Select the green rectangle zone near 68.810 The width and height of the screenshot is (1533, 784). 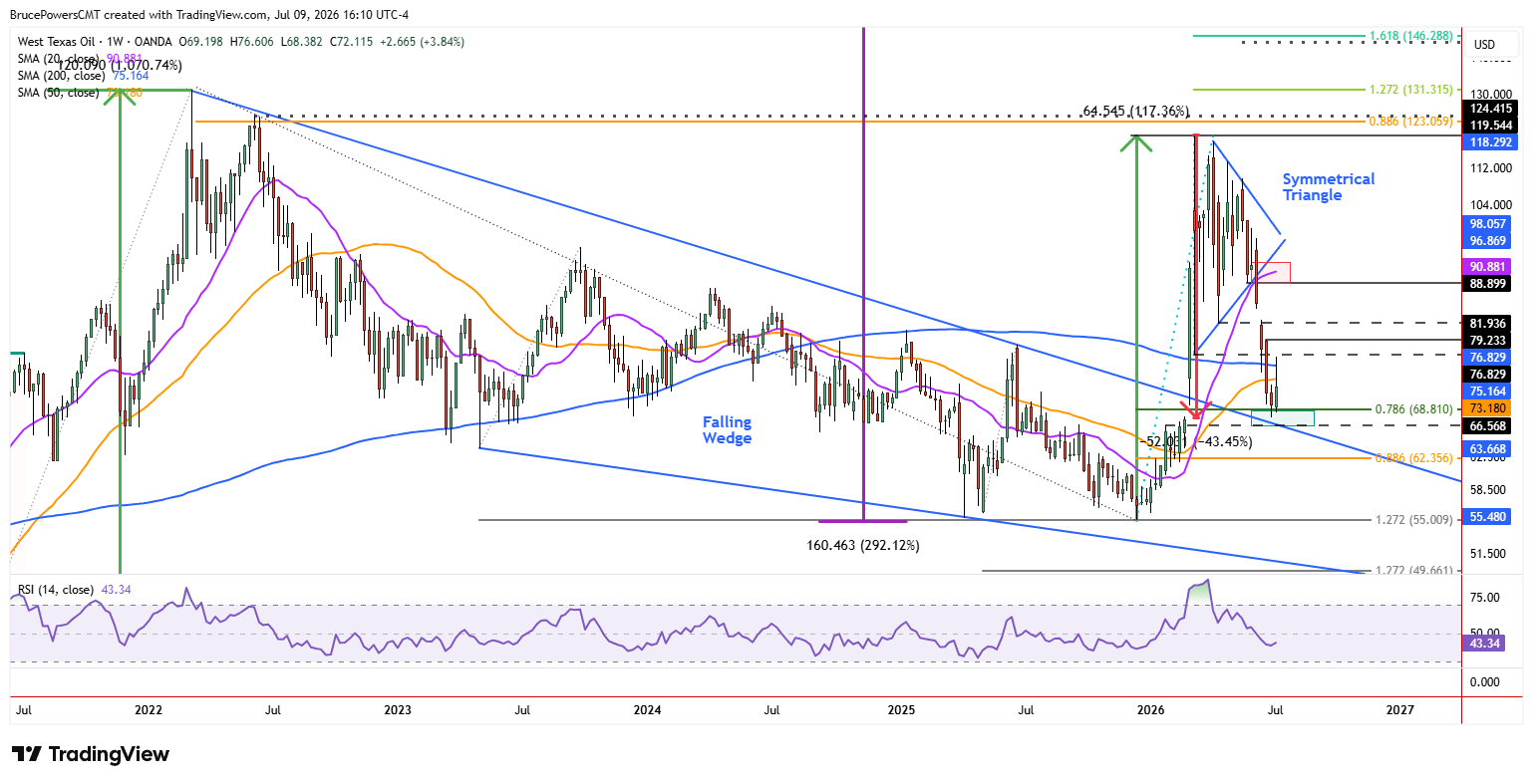[1284, 417]
